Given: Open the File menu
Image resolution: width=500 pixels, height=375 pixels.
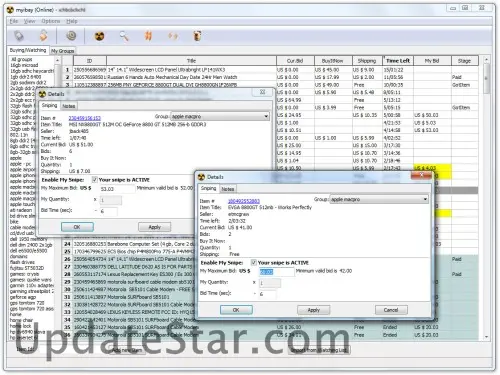Looking at the screenshot, I should tap(14, 21).
